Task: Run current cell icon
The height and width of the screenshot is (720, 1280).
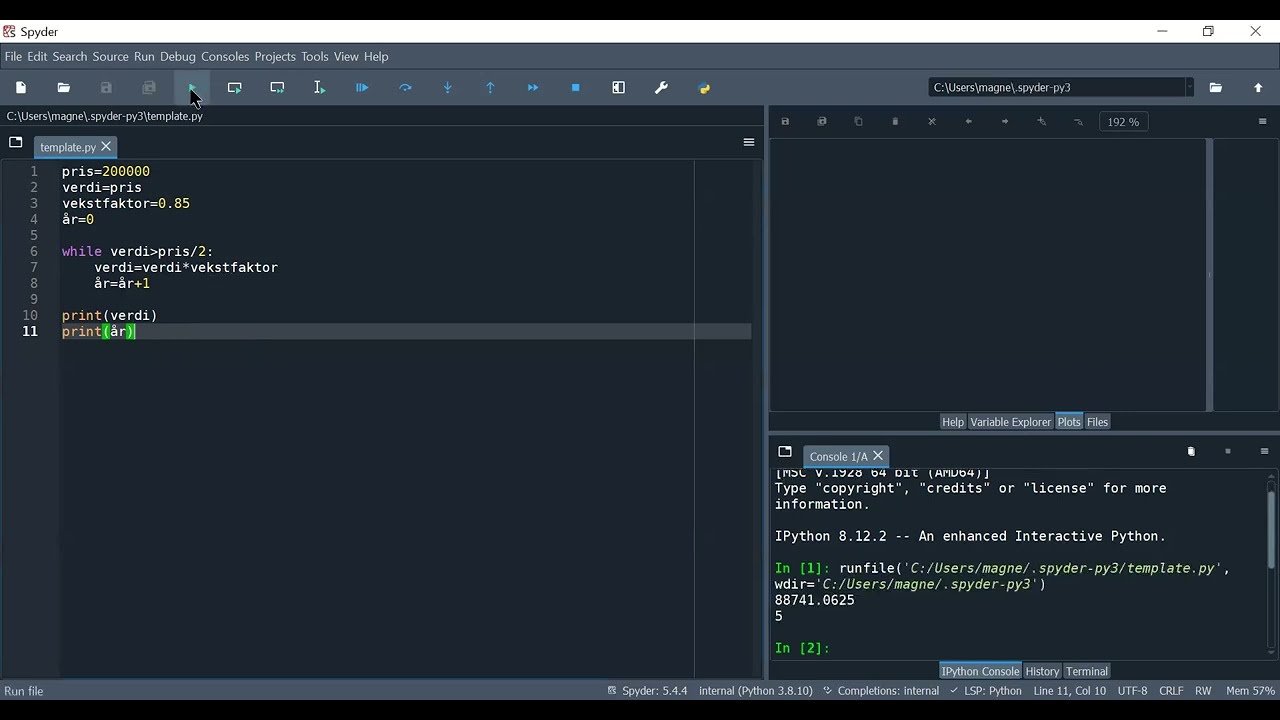Action: (x=235, y=88)
